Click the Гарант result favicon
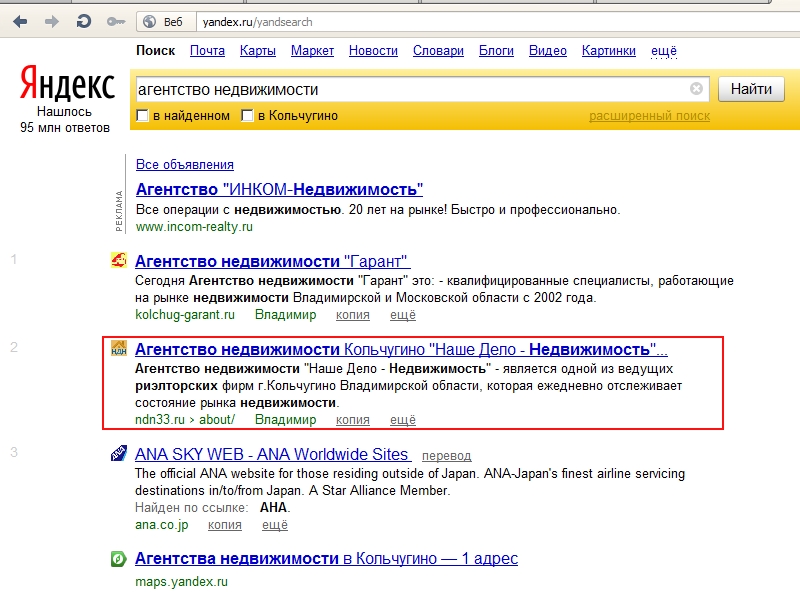Image resolution: width=800 pixels, height=600 pixels. (x=118, y=260)
